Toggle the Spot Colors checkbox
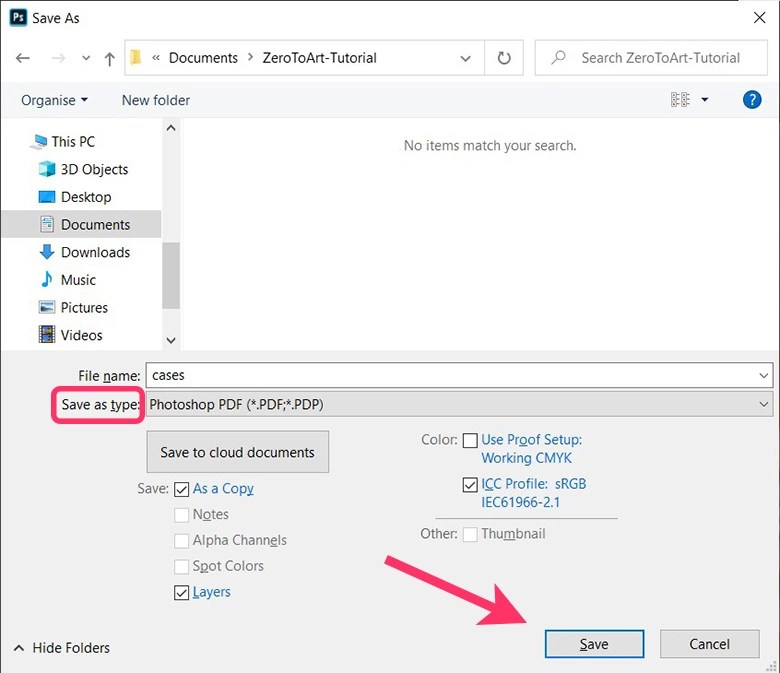780x673 pixels. (x=181, y=566)
